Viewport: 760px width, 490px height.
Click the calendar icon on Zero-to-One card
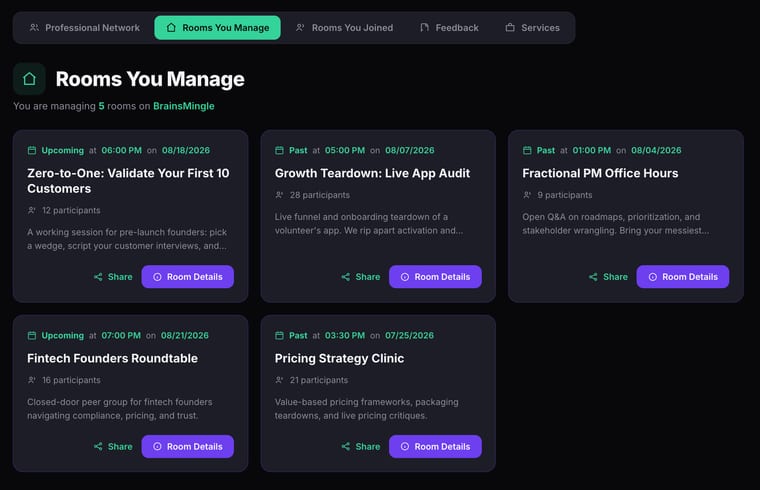pos(32,150)
